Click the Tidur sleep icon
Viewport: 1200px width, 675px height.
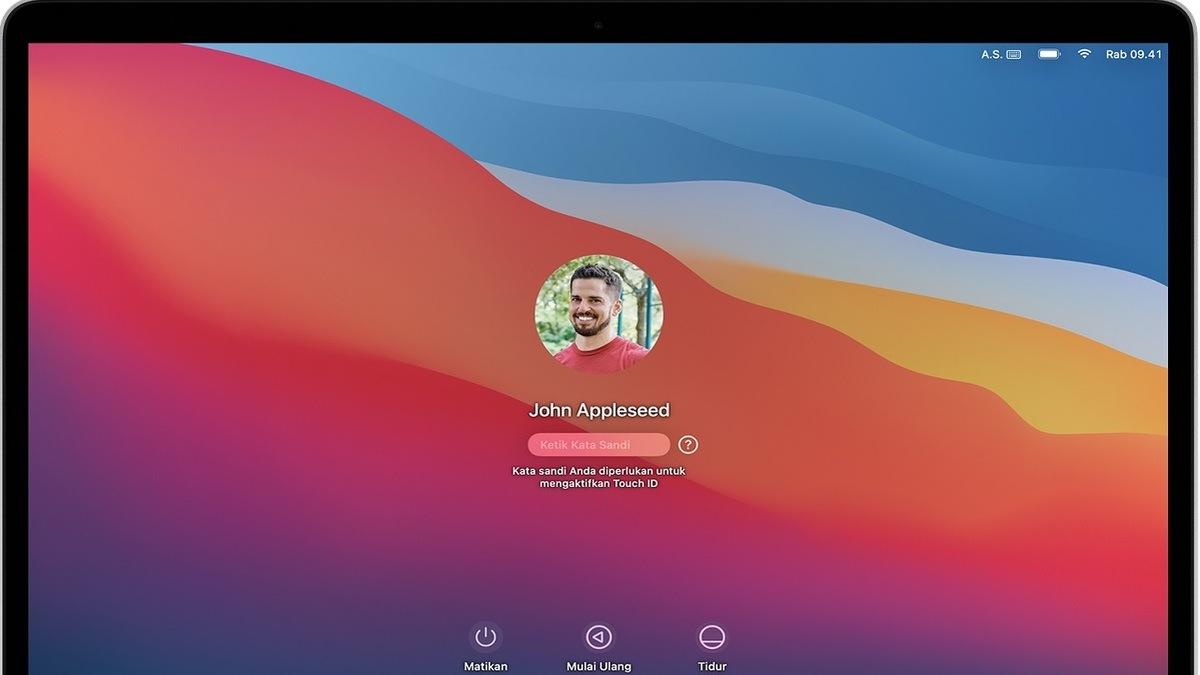(x=712, y=637)
